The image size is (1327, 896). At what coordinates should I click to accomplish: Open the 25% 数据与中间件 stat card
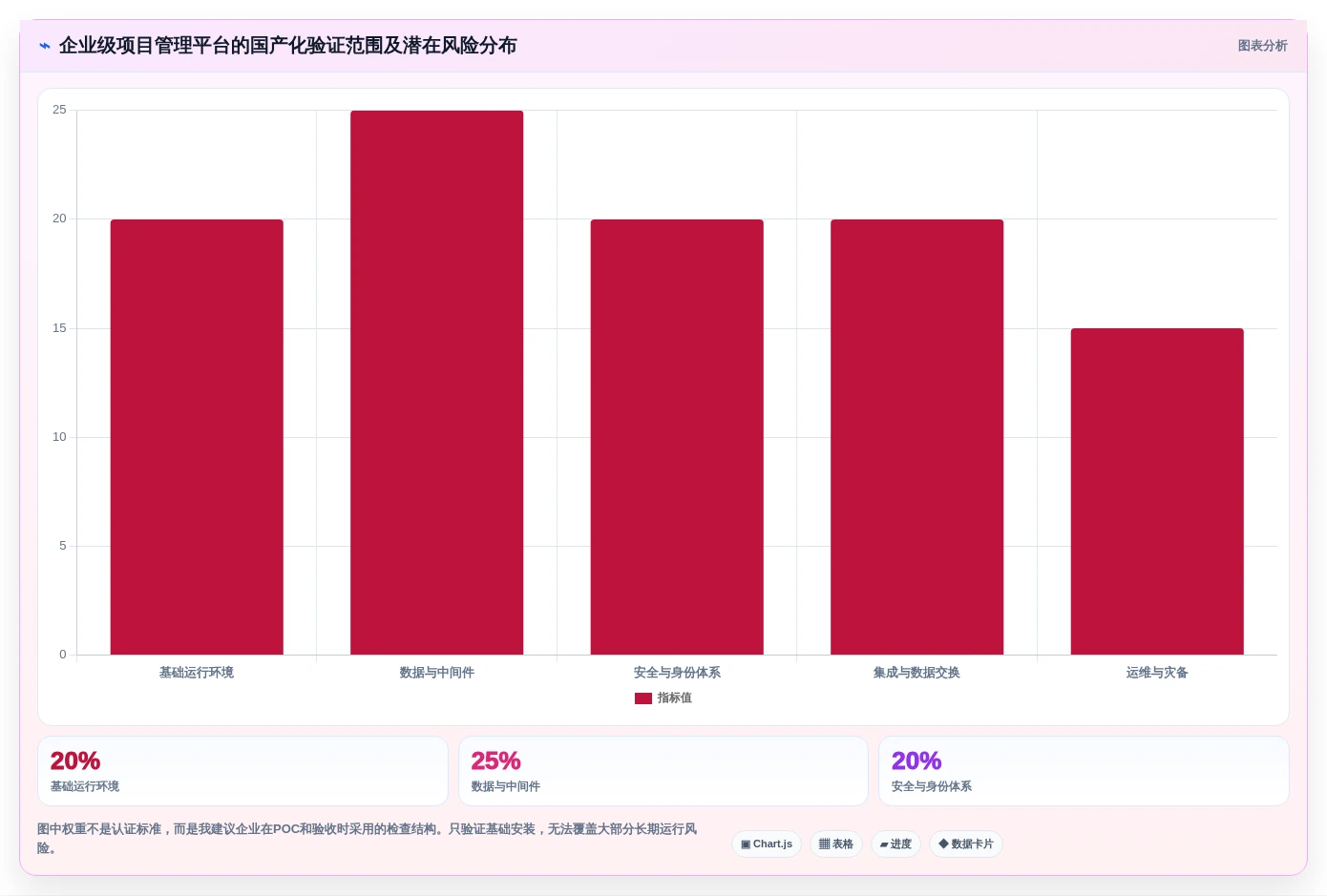(663, 771)
